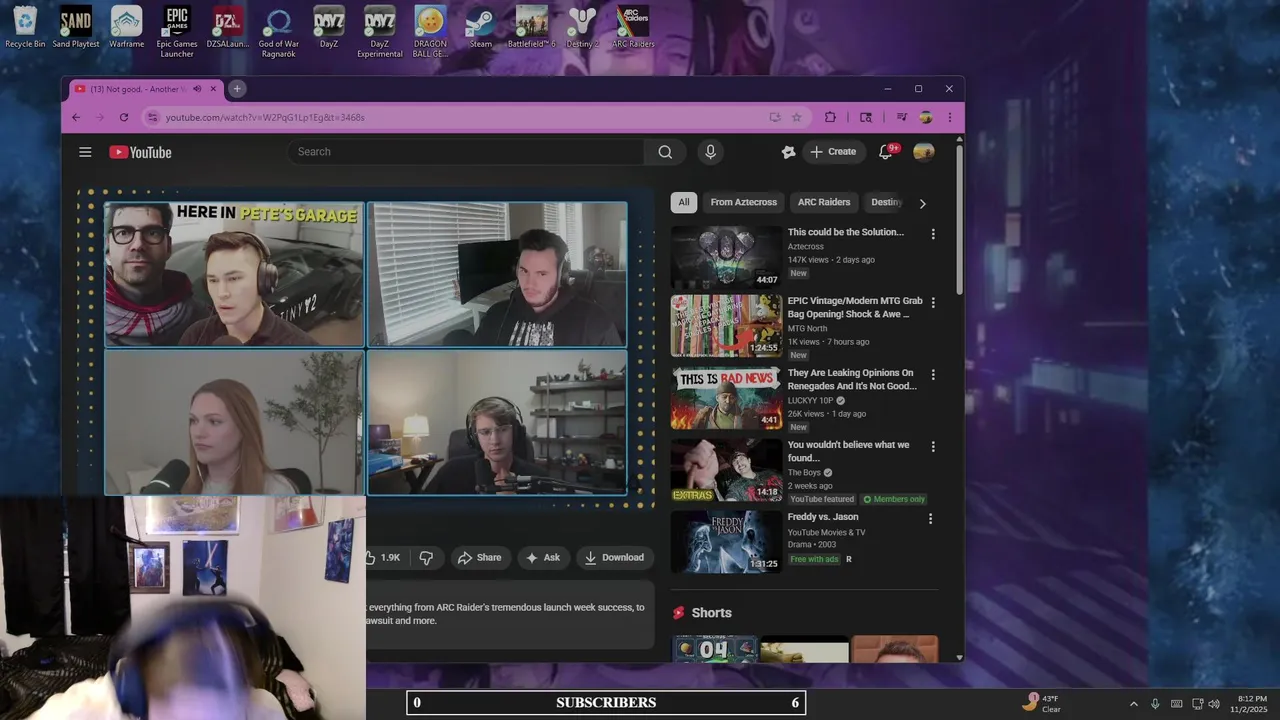Select the ARC Raiders filter chip
The image size is (1280, 720).
point(824,202)
